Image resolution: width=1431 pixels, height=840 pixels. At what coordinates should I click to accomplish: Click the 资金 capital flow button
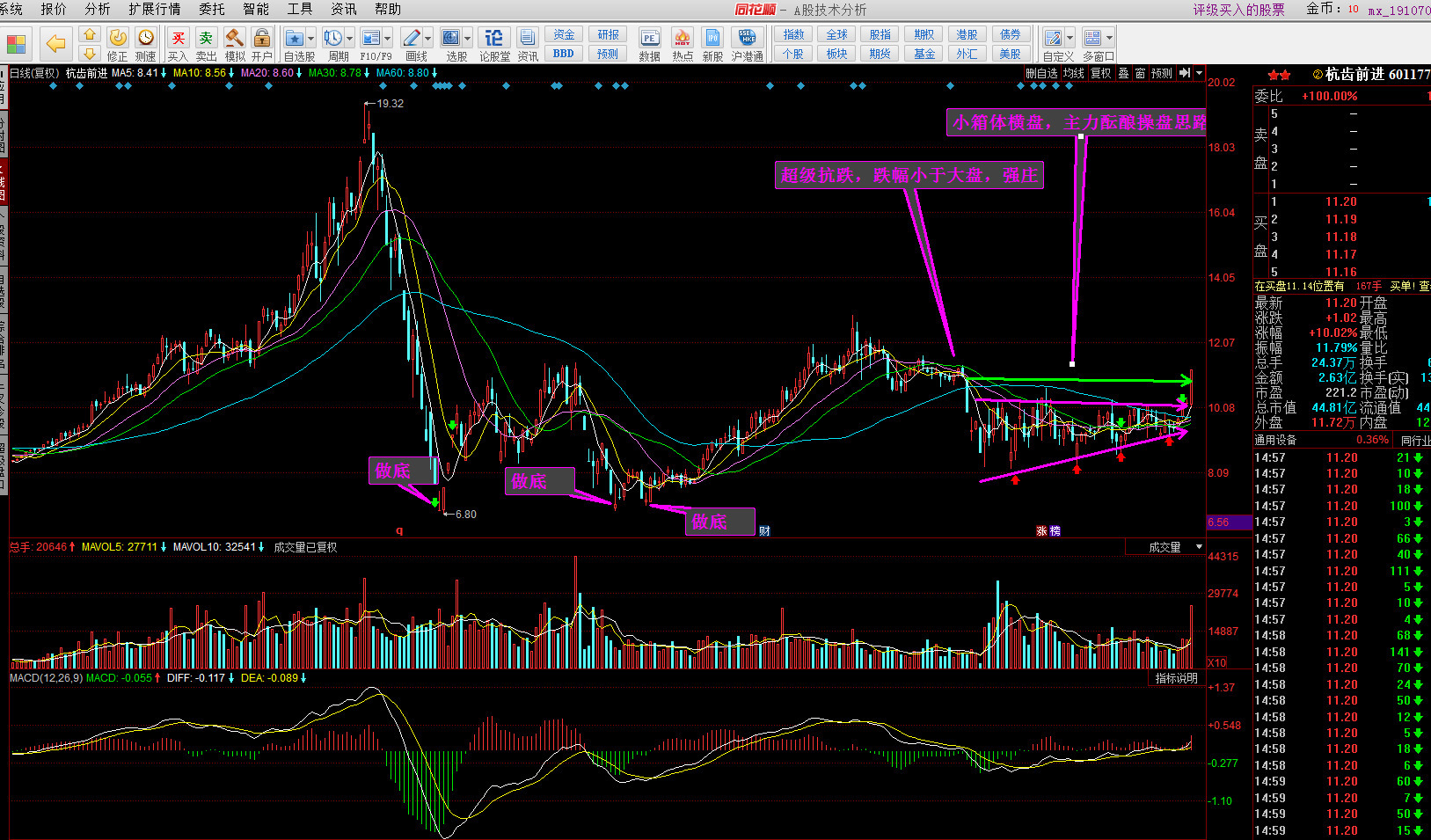[x=564, y=34]
